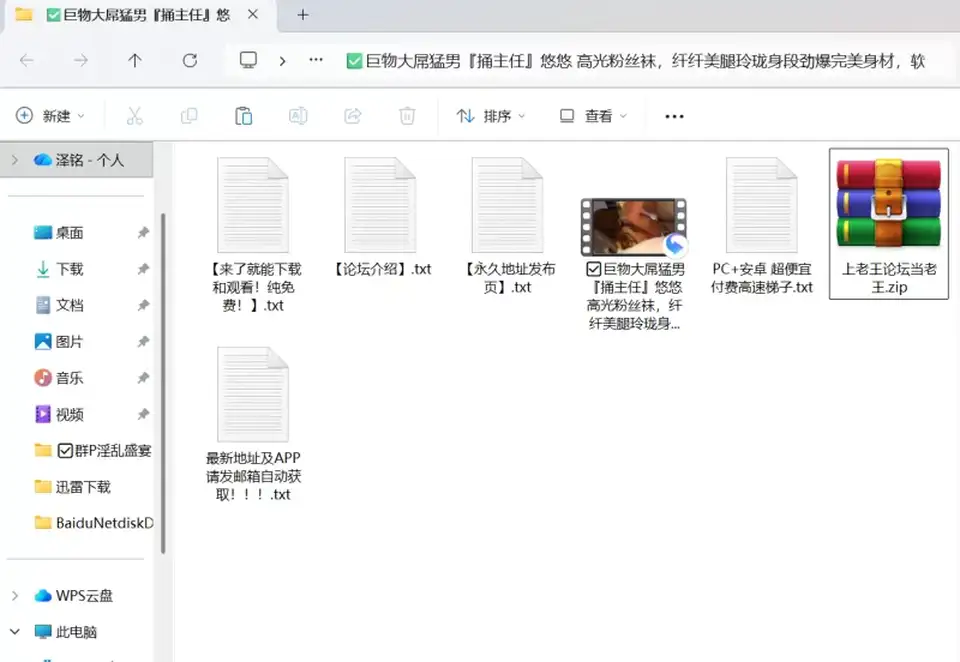
Task: Open the BaiduNetdiskD folder in the sidebar
Action: (x=93, y=523)
